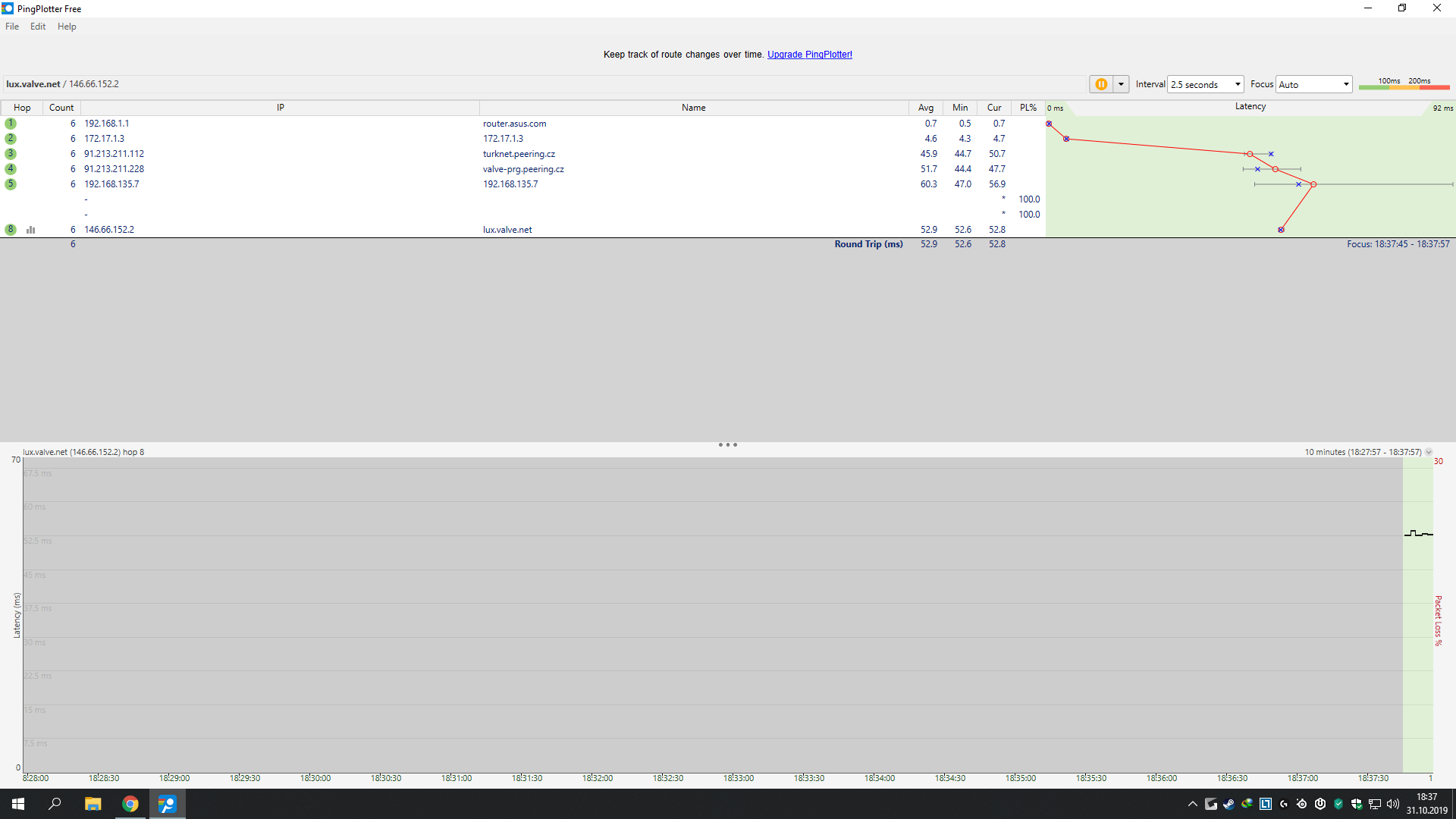
Task: Open the File menu
Action: coord(12,27)
